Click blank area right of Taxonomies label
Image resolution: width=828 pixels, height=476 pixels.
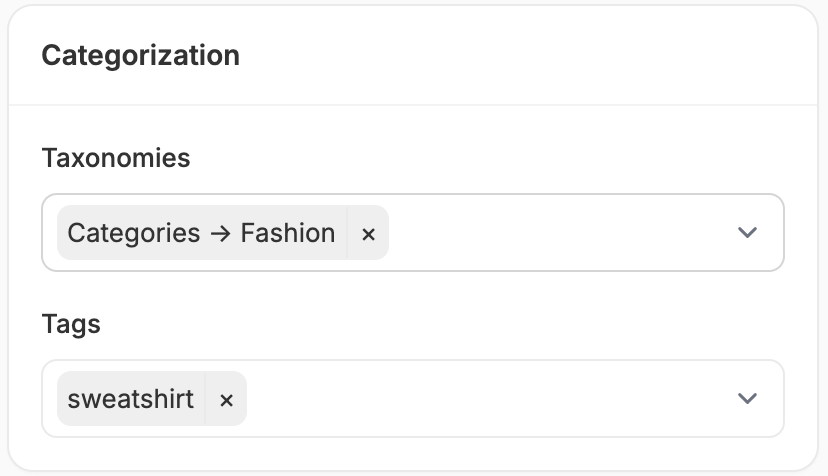pos(486,158)
